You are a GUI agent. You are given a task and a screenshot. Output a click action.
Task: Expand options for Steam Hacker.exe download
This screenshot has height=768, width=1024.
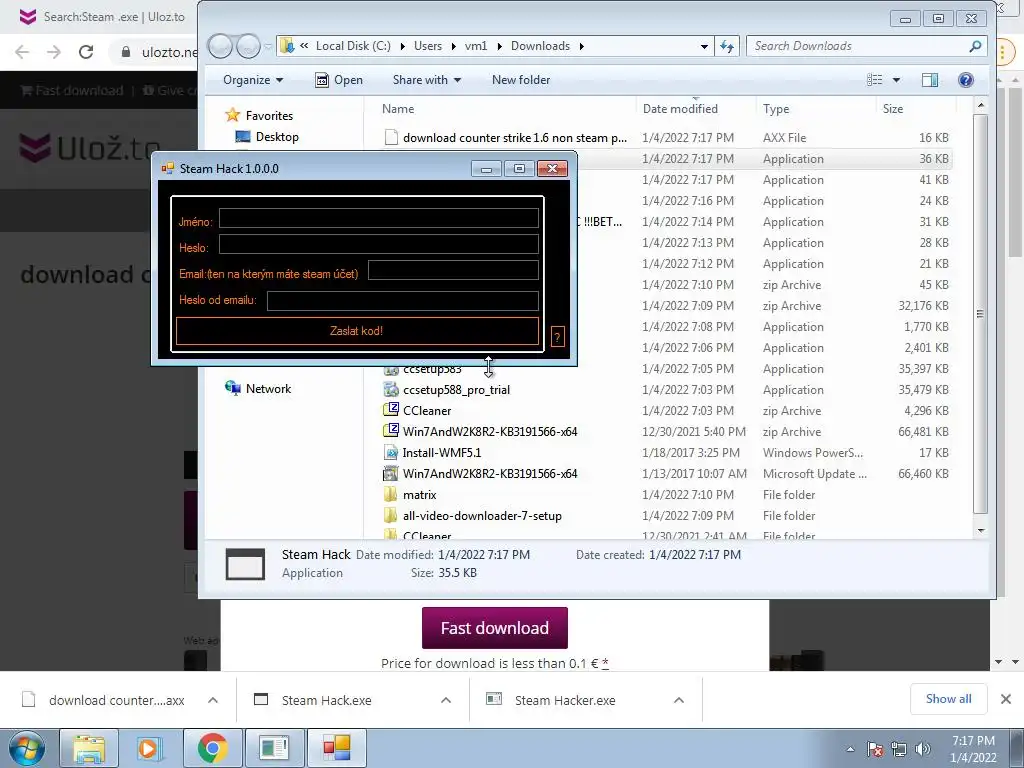tap(679, 700)
